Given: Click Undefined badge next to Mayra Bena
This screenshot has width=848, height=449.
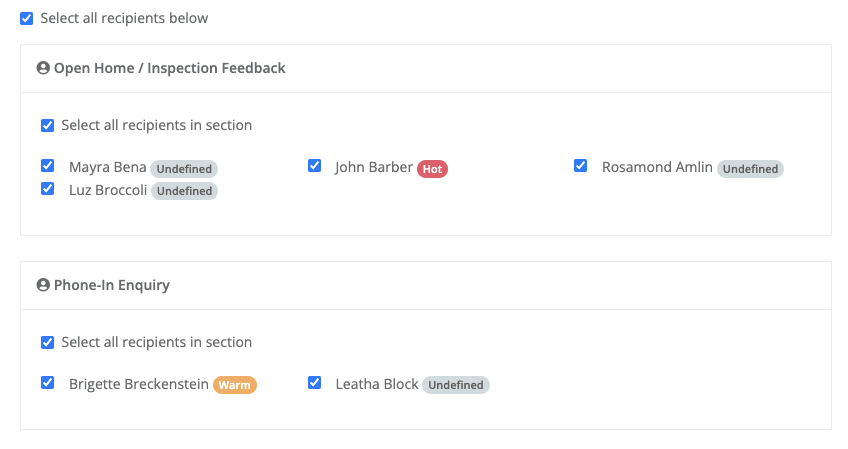Looking at the screenshot, I should pyautogui.click(x=184, y=169).
